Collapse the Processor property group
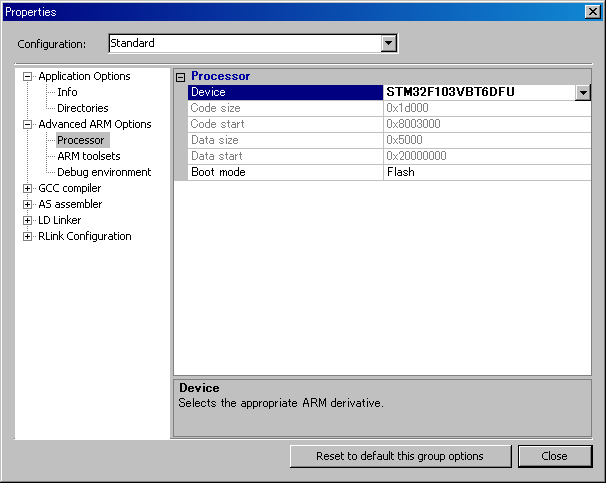The width and height of the screenshot is (606, 483). click(181, 76)
